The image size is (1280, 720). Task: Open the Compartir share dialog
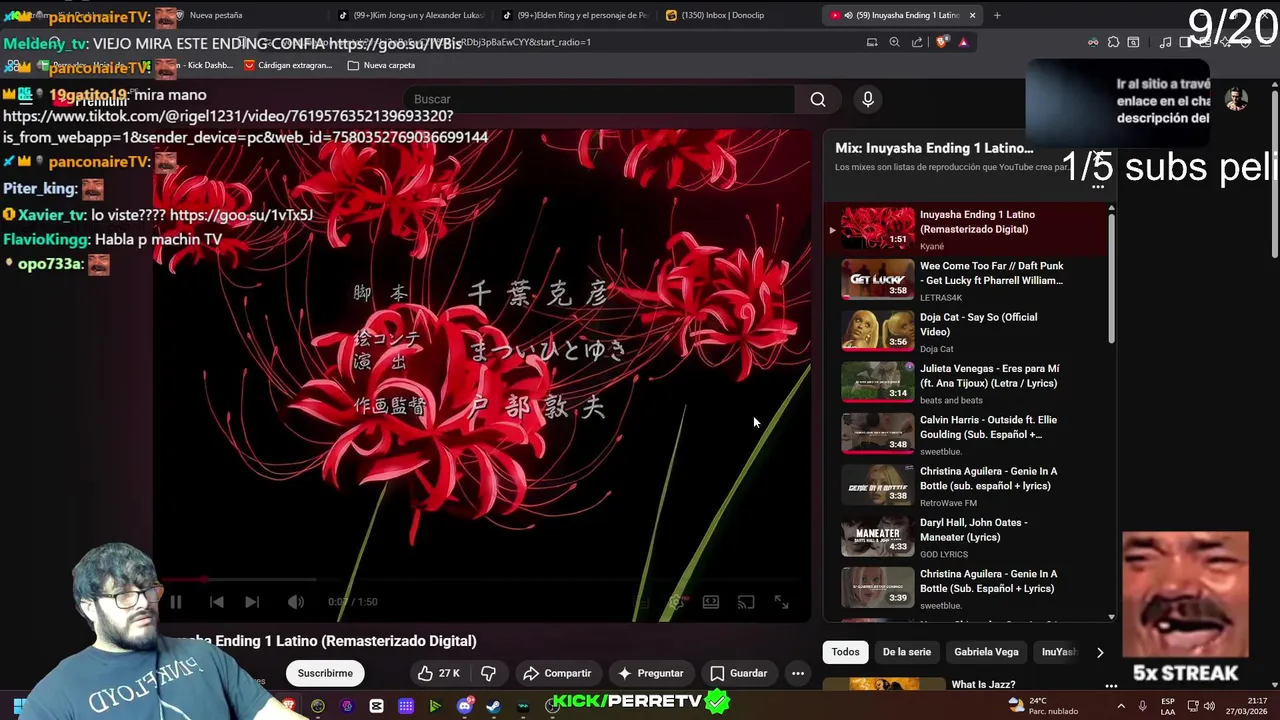557,673
